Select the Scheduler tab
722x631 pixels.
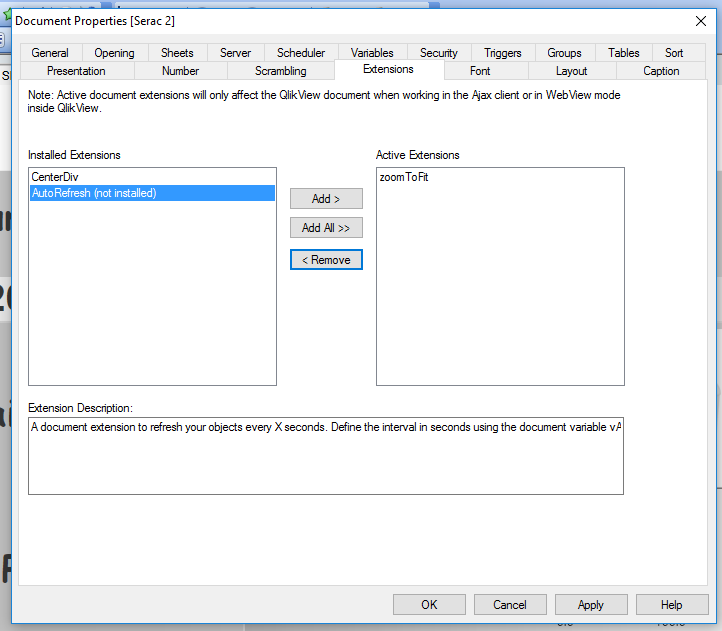[x=301, y=53]
